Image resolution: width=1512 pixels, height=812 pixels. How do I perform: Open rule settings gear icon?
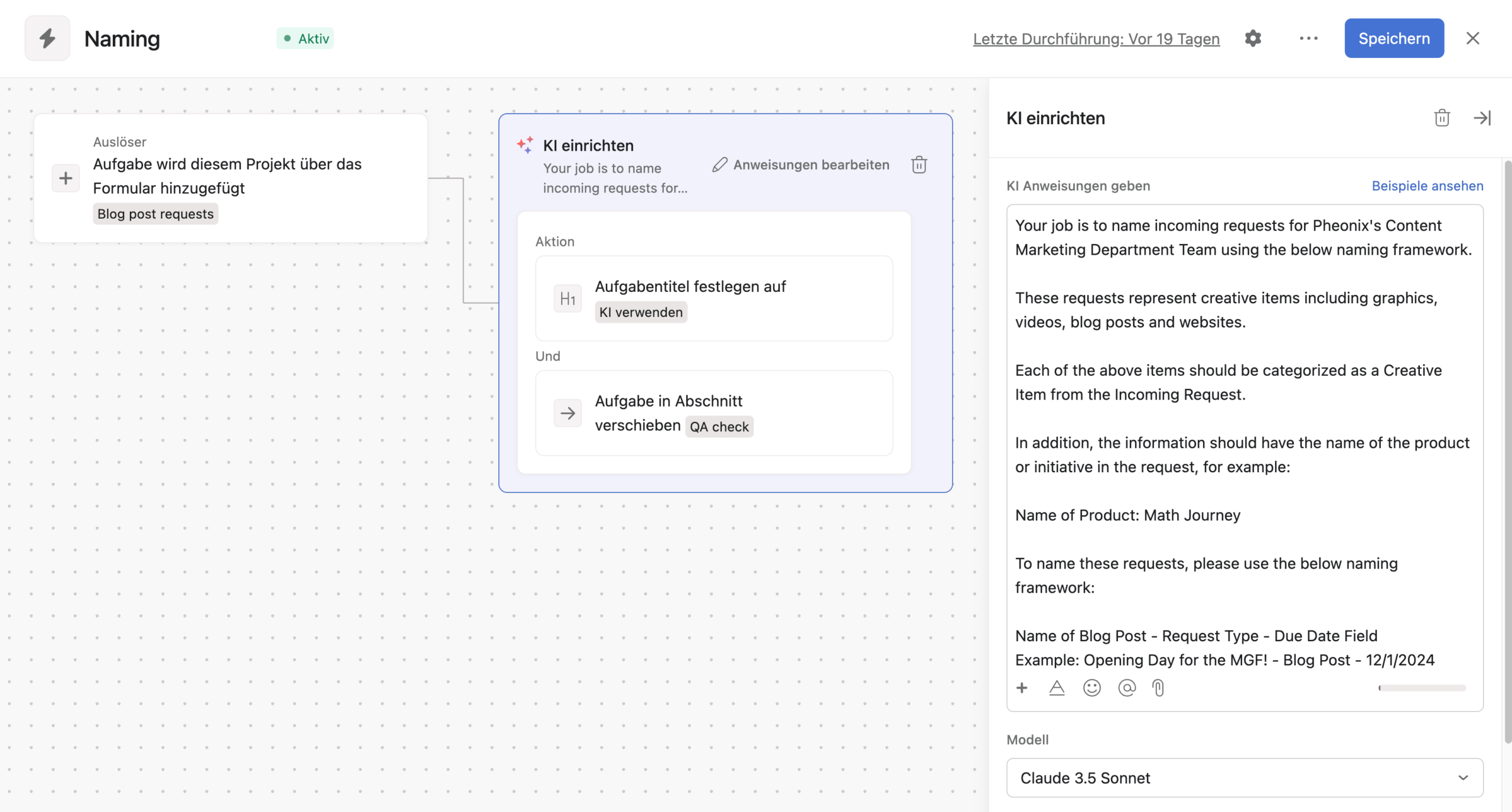tap(1253, 38)
